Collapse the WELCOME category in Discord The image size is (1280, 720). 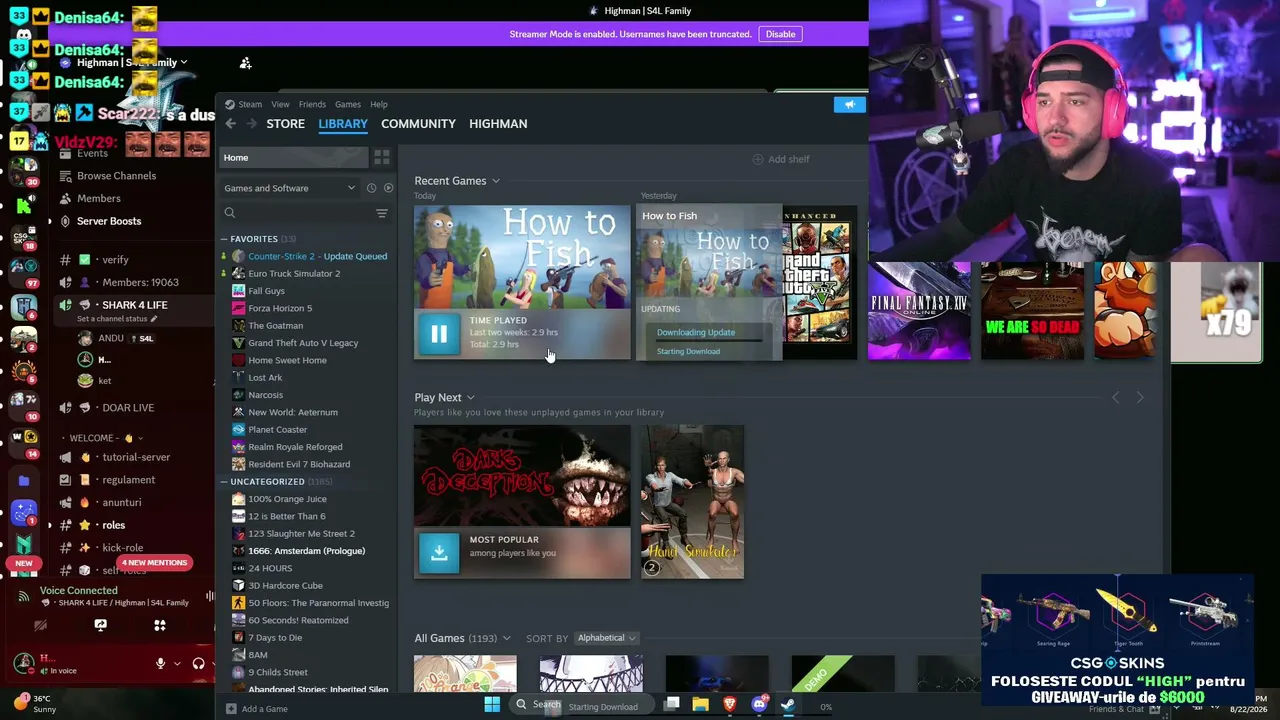[x=101, y=438]
